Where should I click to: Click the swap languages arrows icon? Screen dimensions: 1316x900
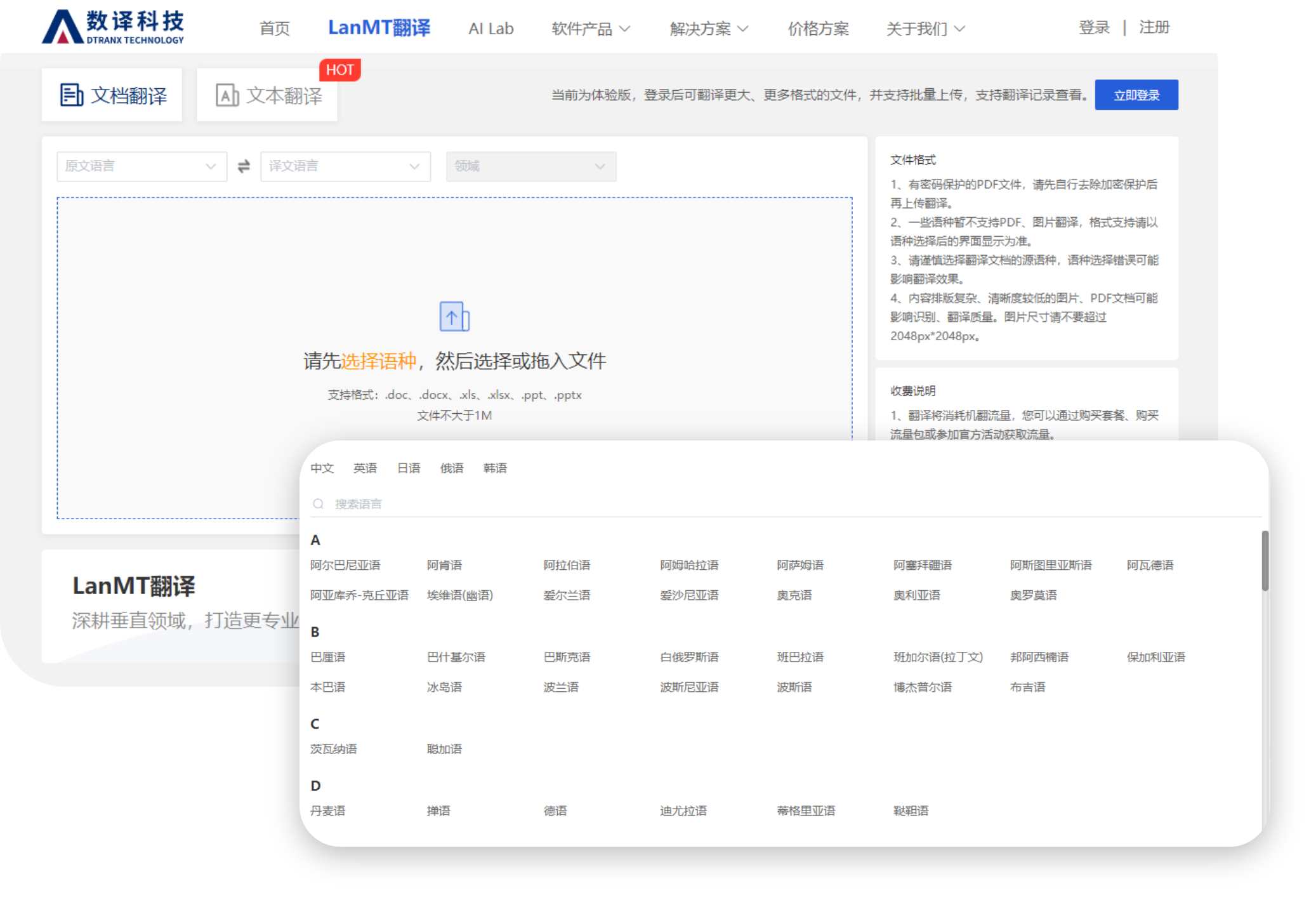pos(244,166)
